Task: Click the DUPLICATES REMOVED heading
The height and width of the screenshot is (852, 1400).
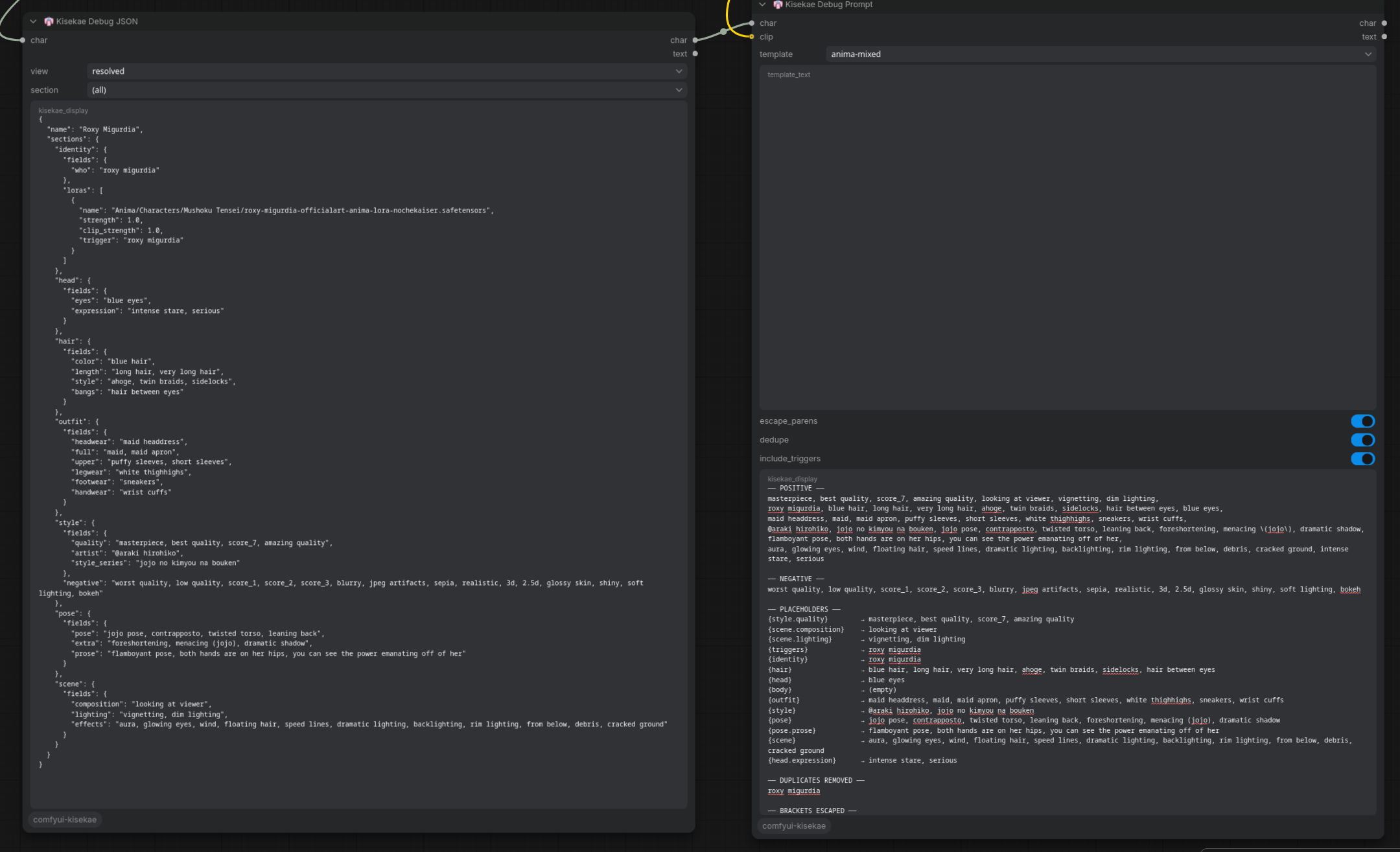Action: tap(816, 781)
